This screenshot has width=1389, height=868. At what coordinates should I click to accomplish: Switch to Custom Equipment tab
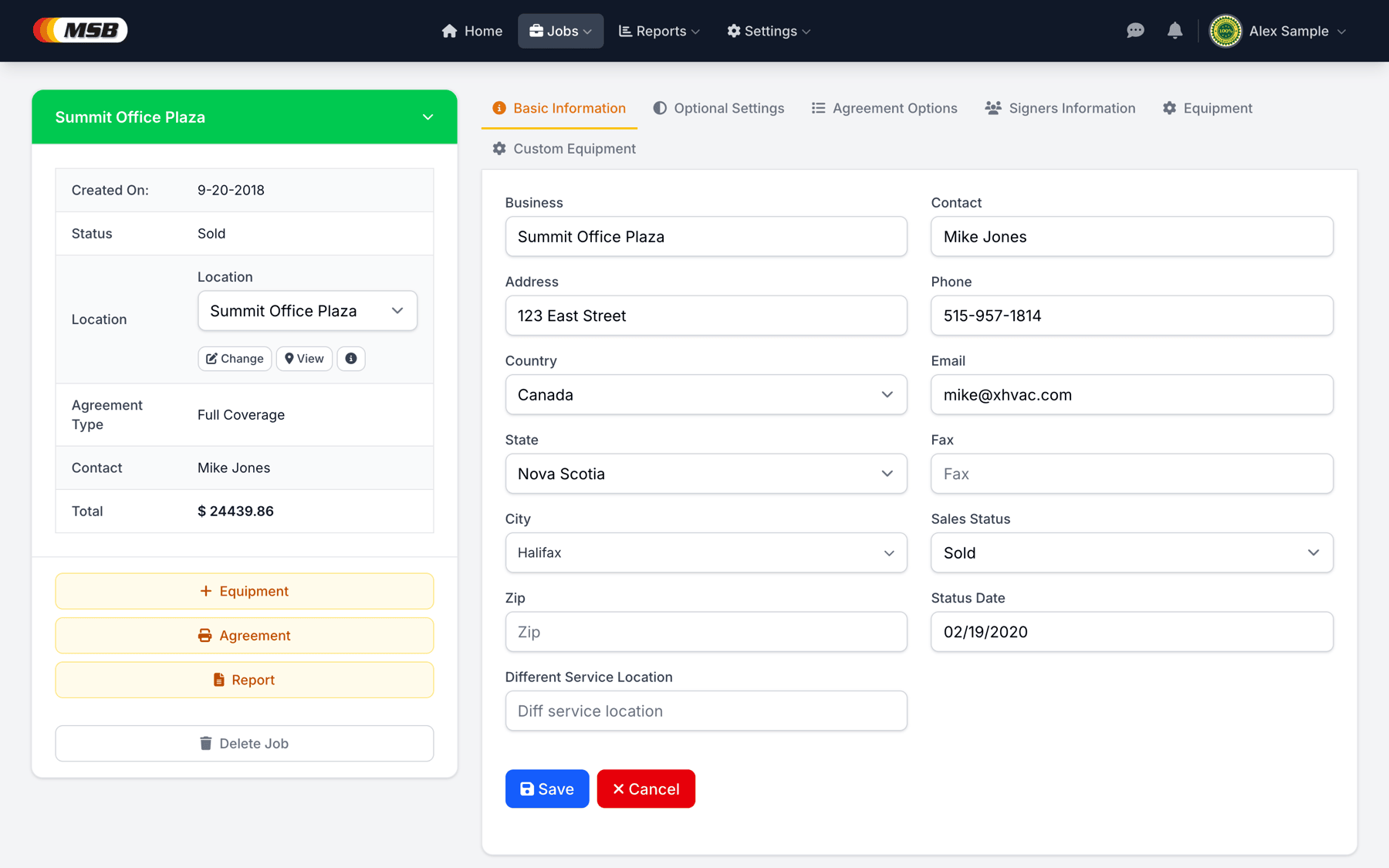click(x=564, y=149)
